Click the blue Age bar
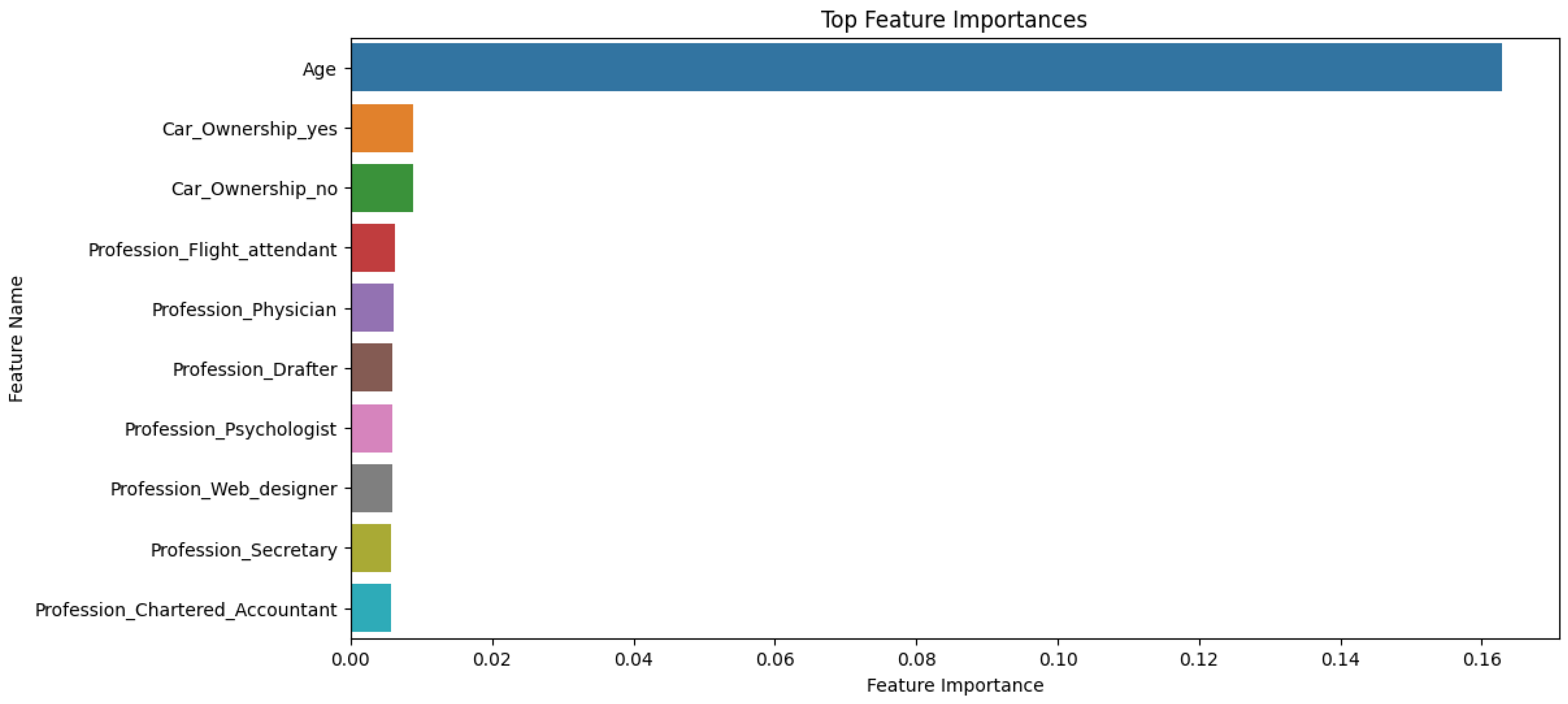Screen dimensions: 1568x704 click(925, 67)
